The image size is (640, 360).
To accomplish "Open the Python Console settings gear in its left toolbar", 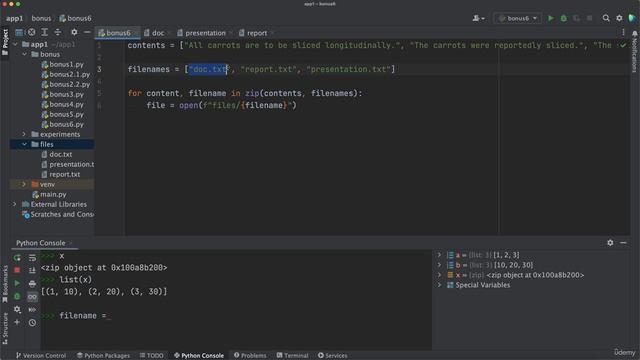I will 17,309.
